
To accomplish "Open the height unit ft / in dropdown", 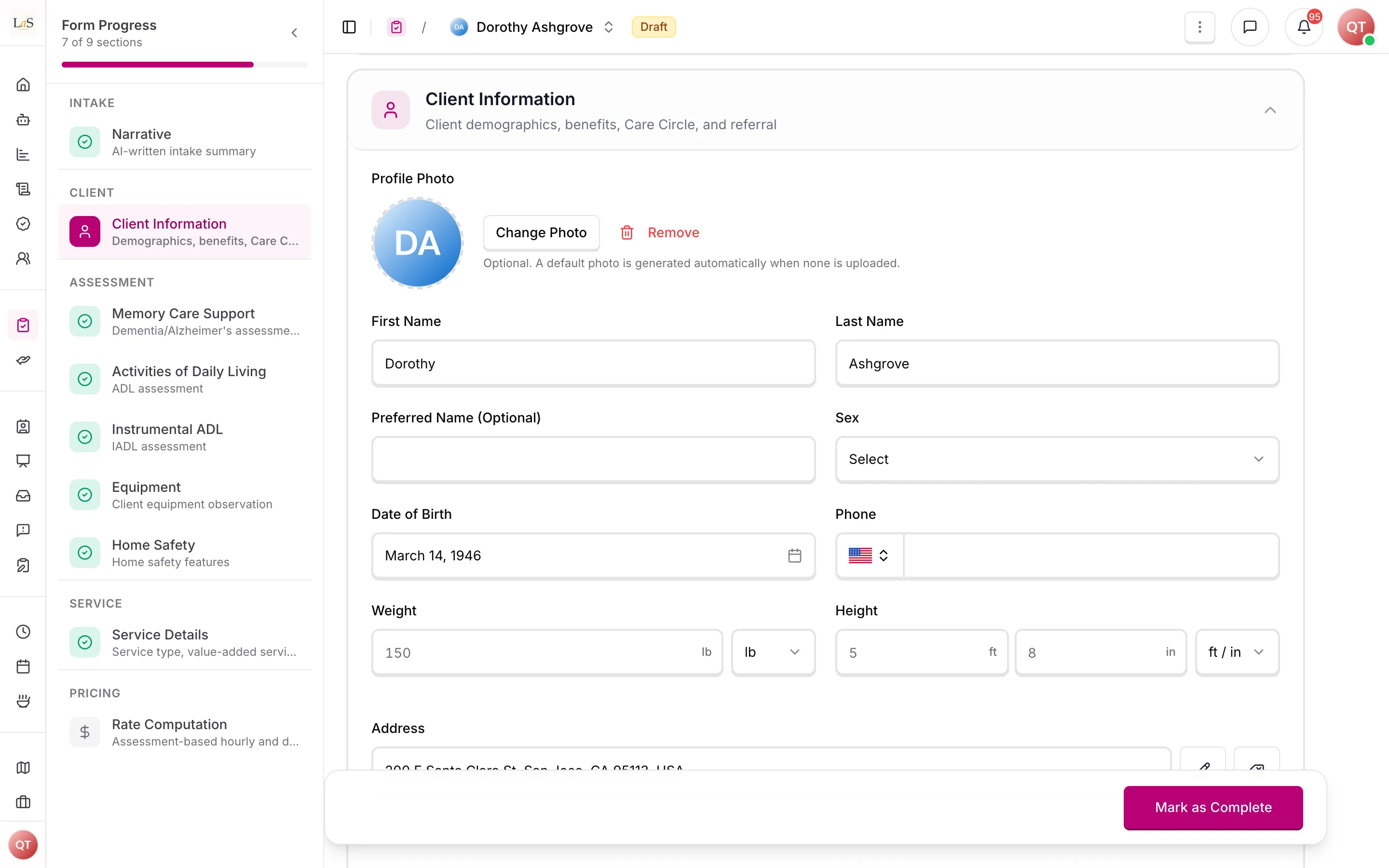I will click(1237, 652).
